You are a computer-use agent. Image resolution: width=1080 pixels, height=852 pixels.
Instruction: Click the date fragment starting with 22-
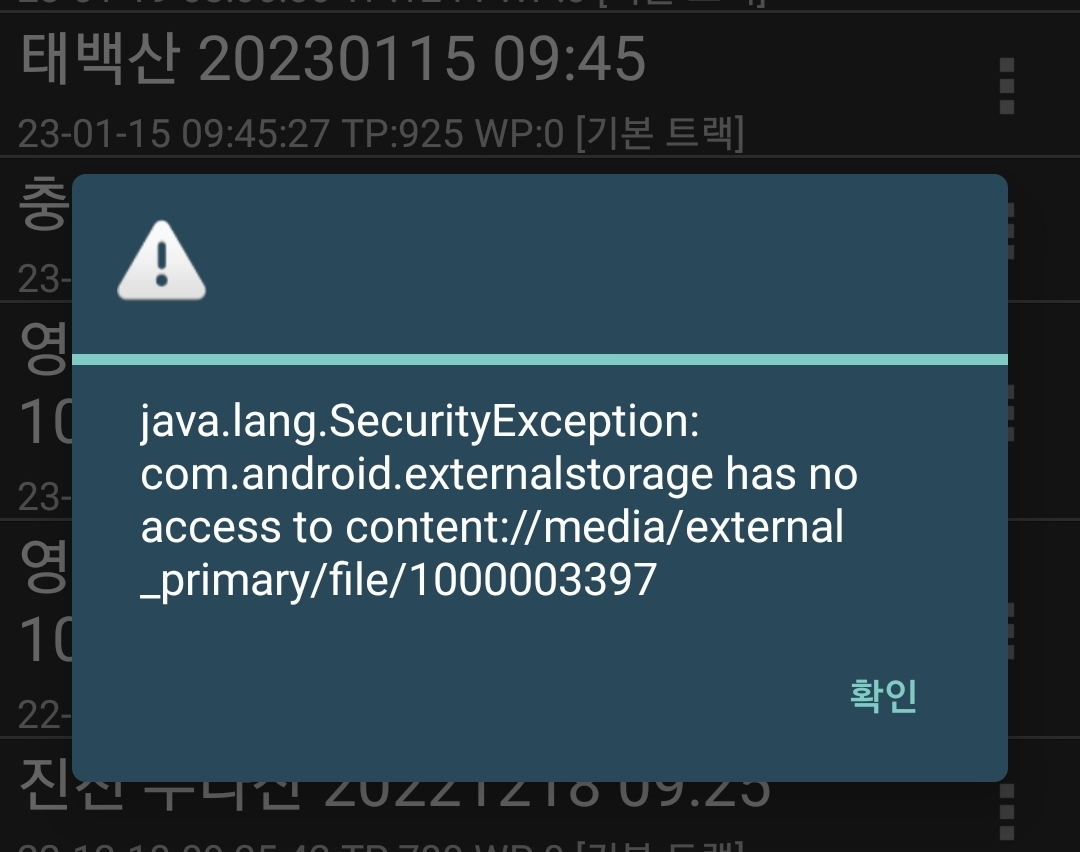(43, 715)
